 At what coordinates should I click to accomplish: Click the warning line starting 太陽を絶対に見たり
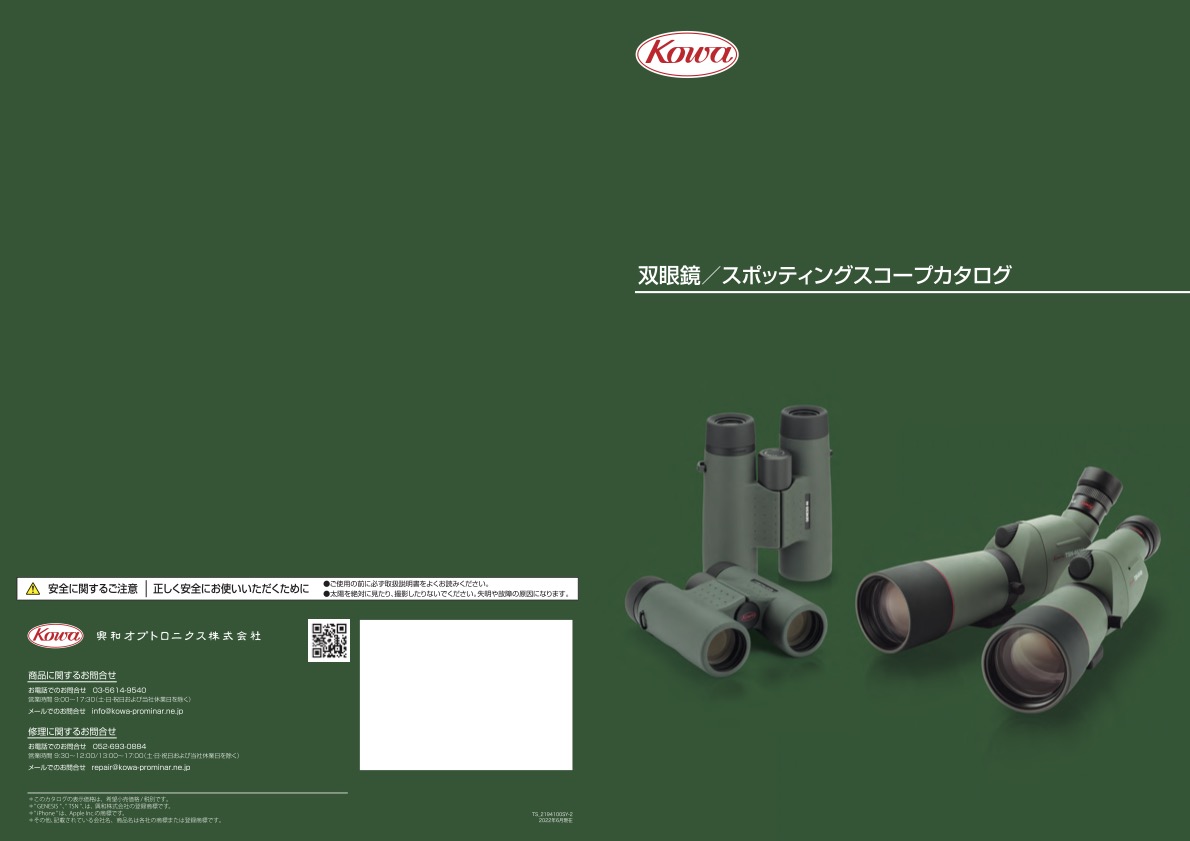coord(447,594)
